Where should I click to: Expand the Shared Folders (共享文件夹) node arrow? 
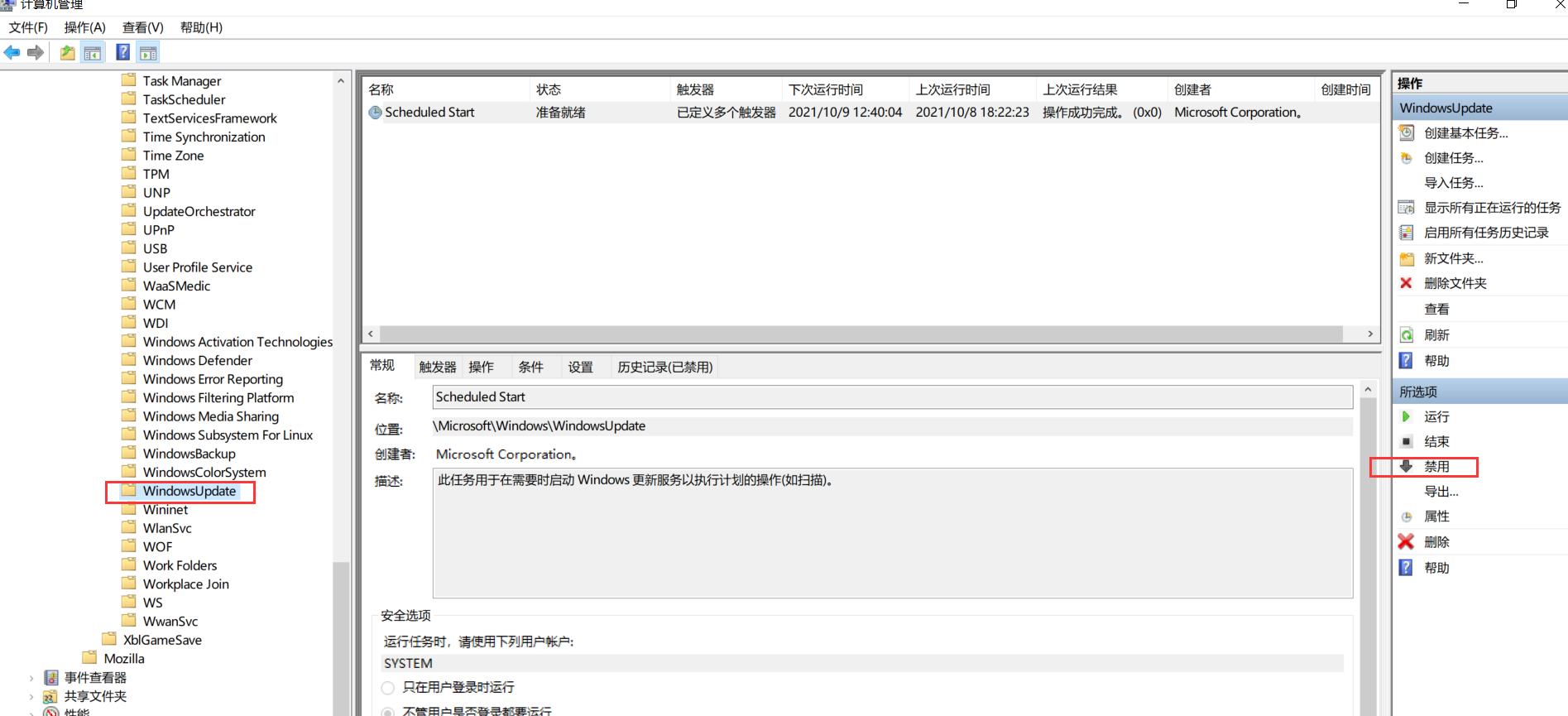pos(31,697)
